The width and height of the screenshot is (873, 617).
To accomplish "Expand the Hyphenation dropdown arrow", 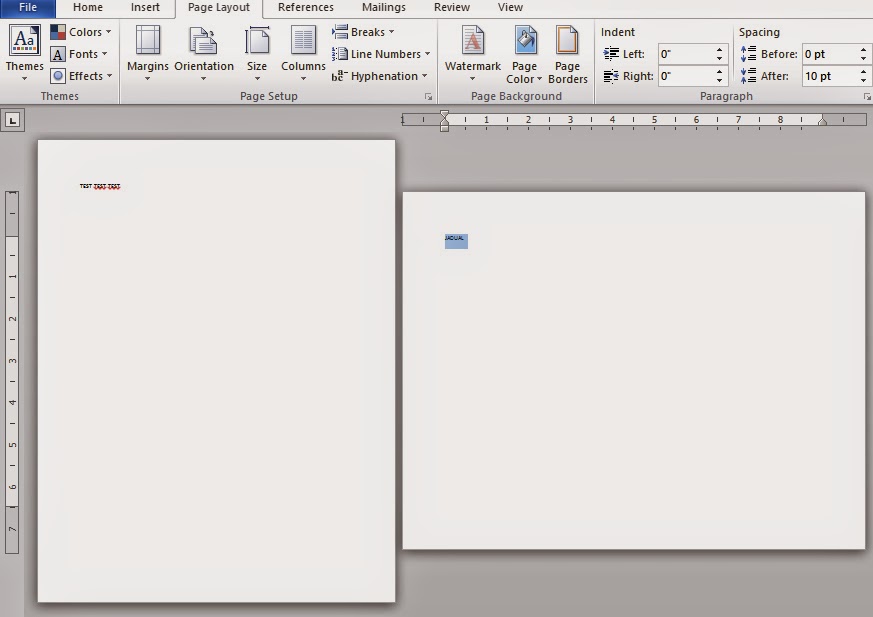I will pyautogui.click(x=424, y=76).
